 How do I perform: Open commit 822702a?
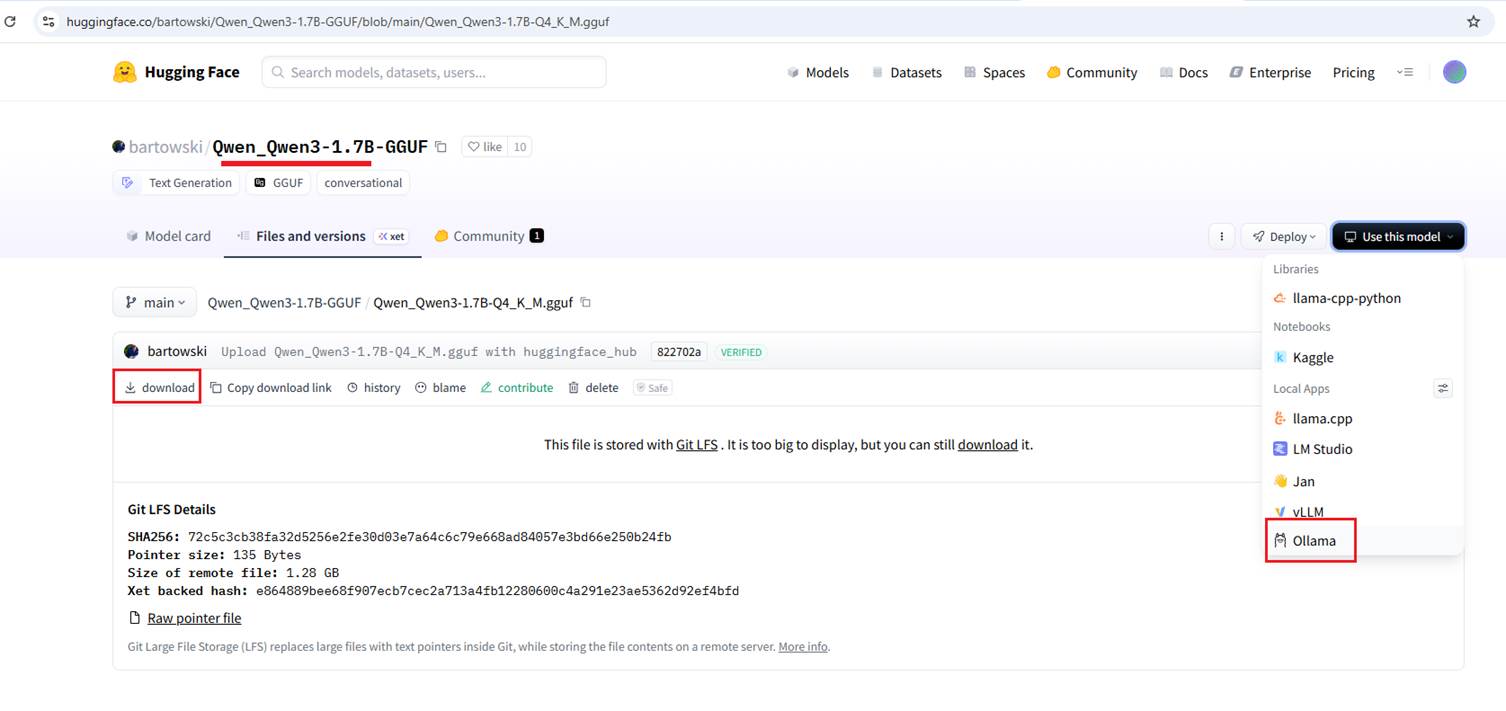click(x=679, y=352)
